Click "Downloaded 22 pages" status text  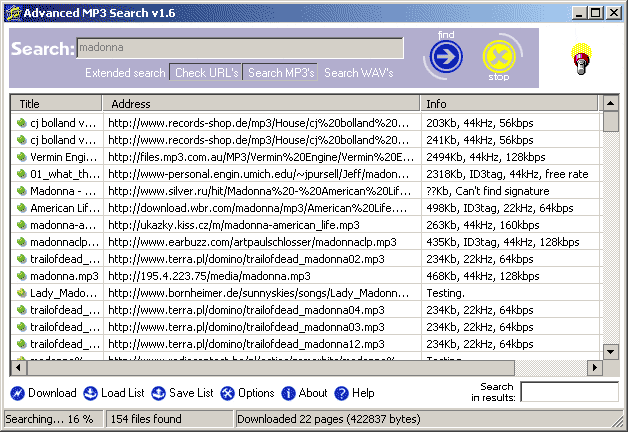point(329,419)
